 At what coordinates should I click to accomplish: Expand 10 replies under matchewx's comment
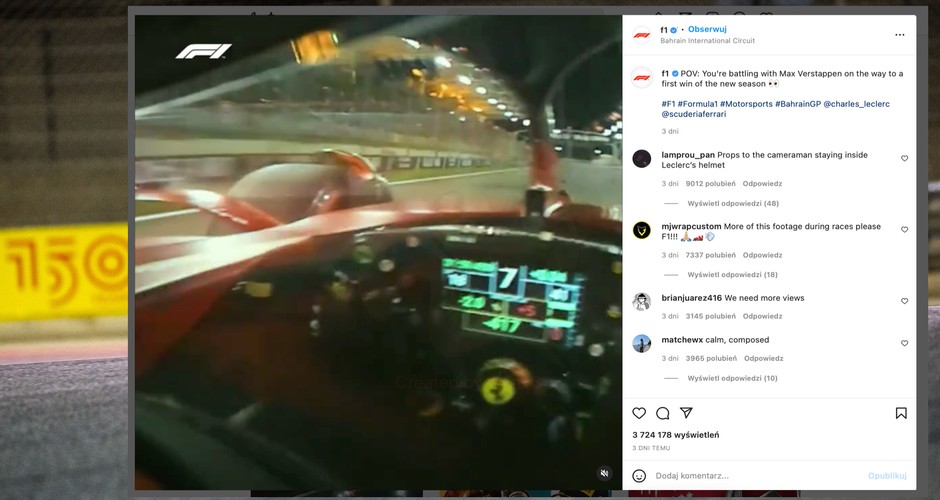point(733,378)
